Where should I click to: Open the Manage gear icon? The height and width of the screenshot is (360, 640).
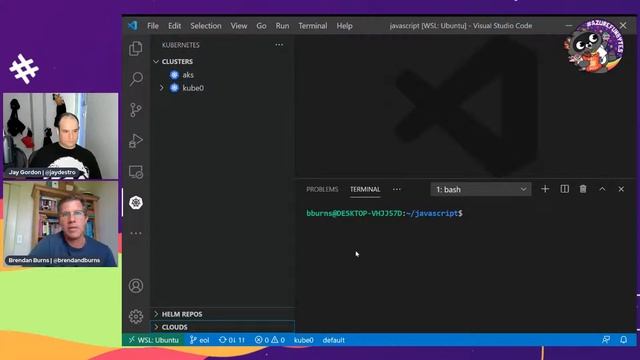pyautogui.click(x=136, y=316)
